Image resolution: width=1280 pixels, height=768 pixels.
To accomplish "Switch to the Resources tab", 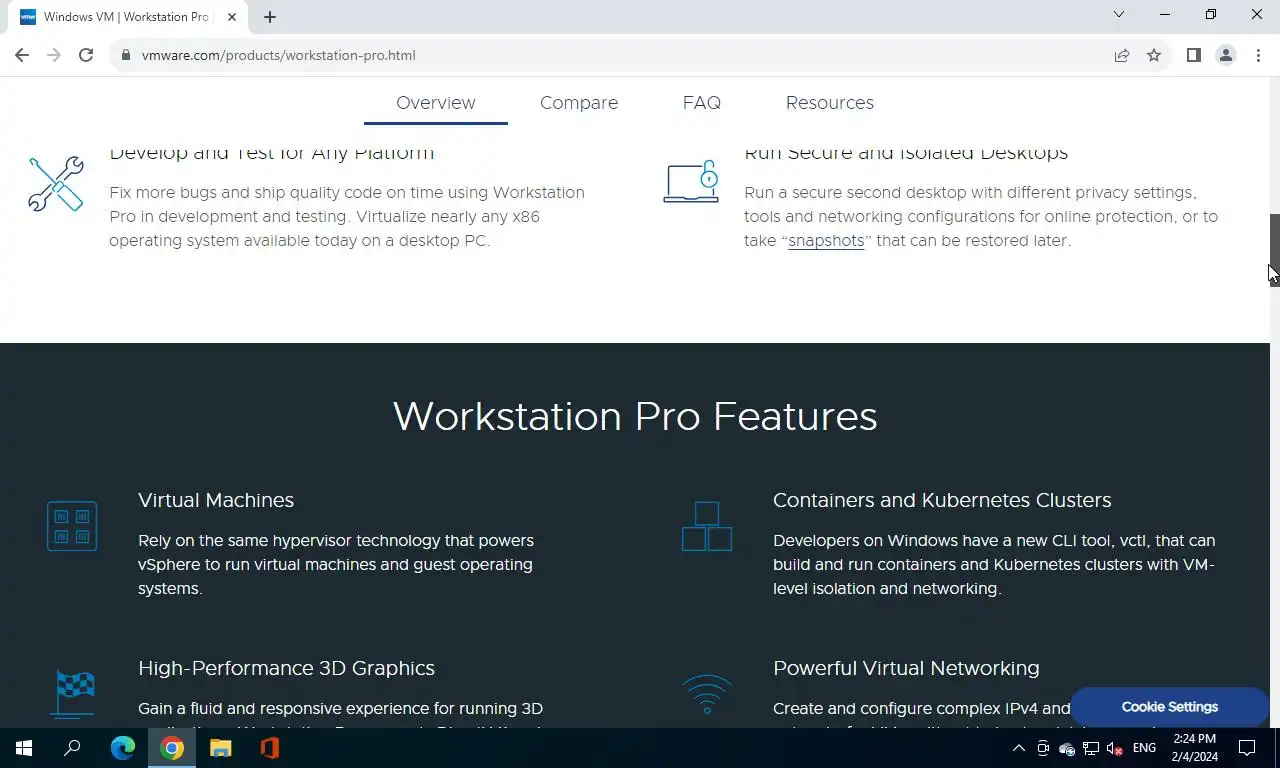I will (830, 103).
